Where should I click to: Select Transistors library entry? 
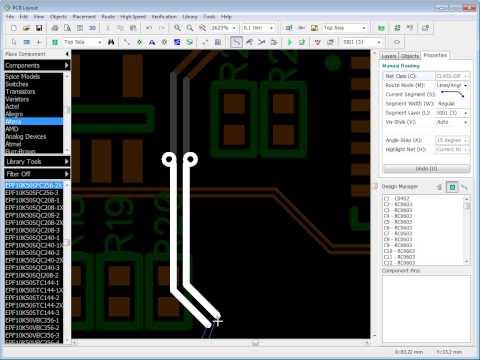pyautogui.click(x=34, y=92)
